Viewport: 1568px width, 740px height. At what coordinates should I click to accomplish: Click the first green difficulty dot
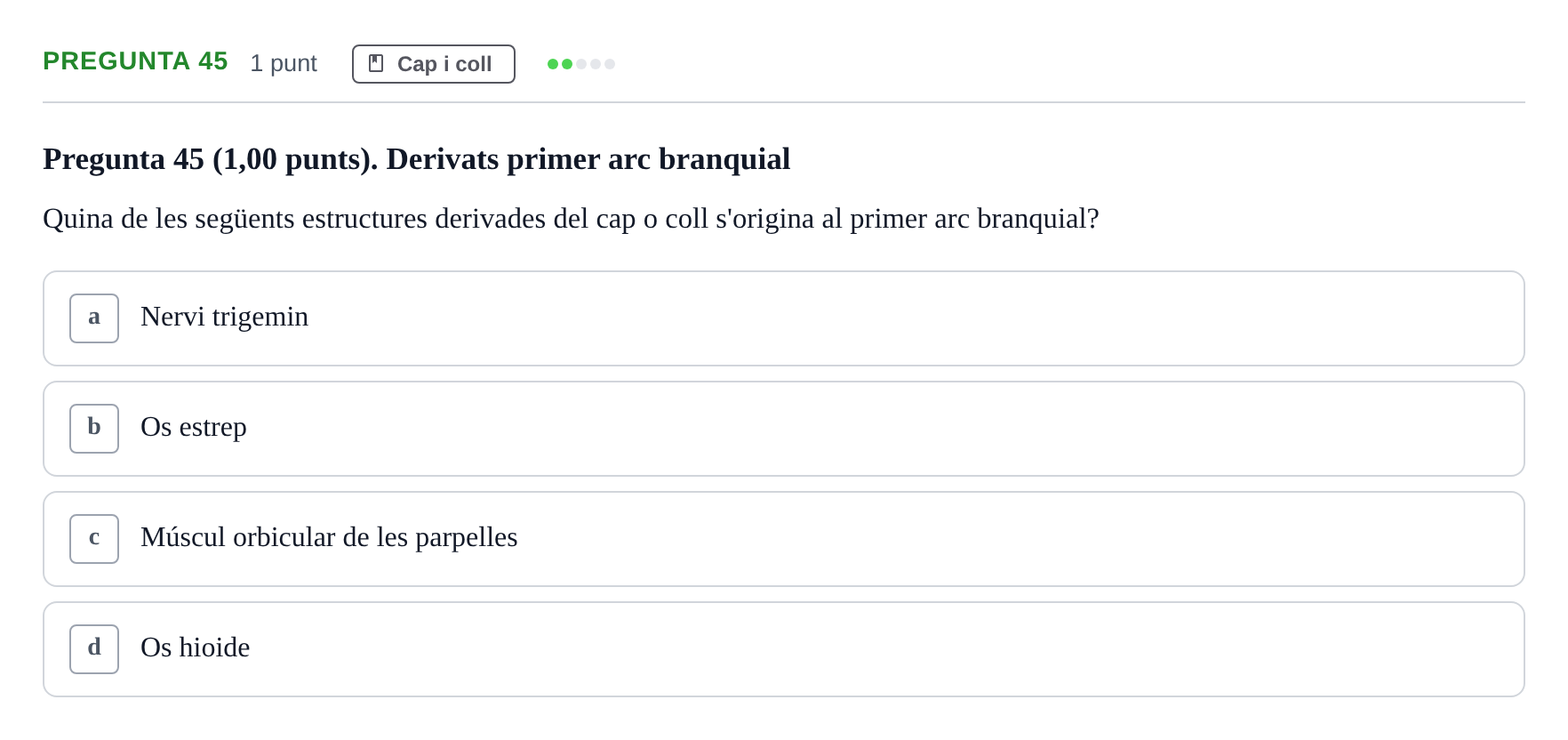(x=553, y=64)
